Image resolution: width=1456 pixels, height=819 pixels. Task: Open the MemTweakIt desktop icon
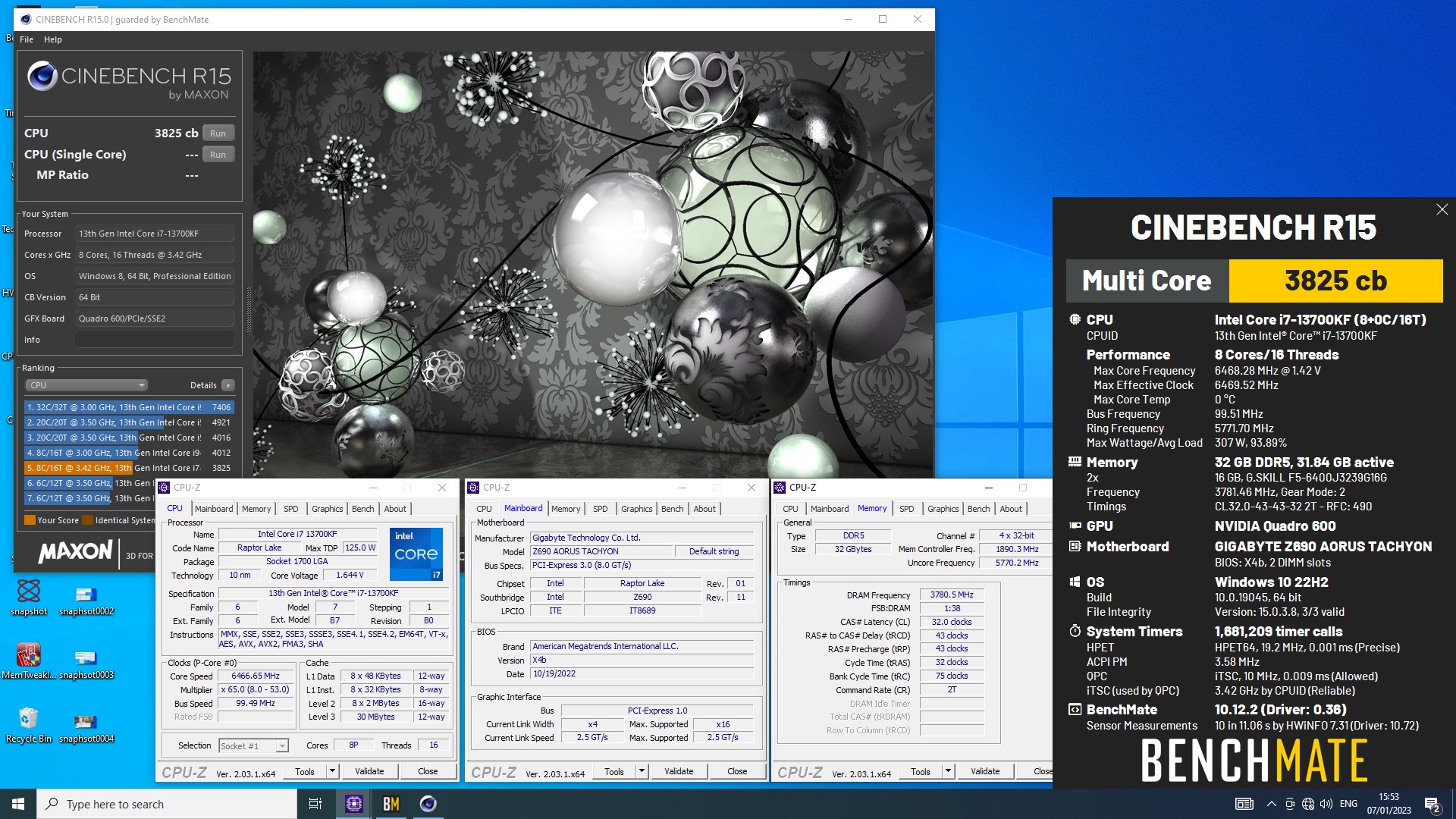[x=29, y=661]
